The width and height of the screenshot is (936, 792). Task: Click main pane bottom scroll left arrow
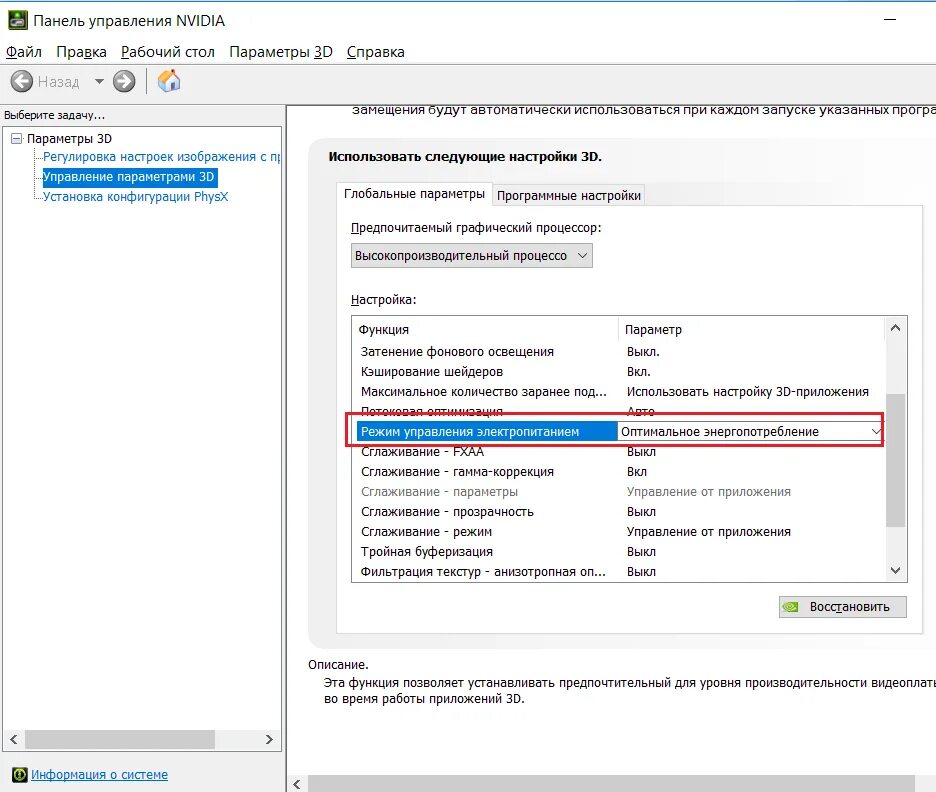click(x=297, y=784)
